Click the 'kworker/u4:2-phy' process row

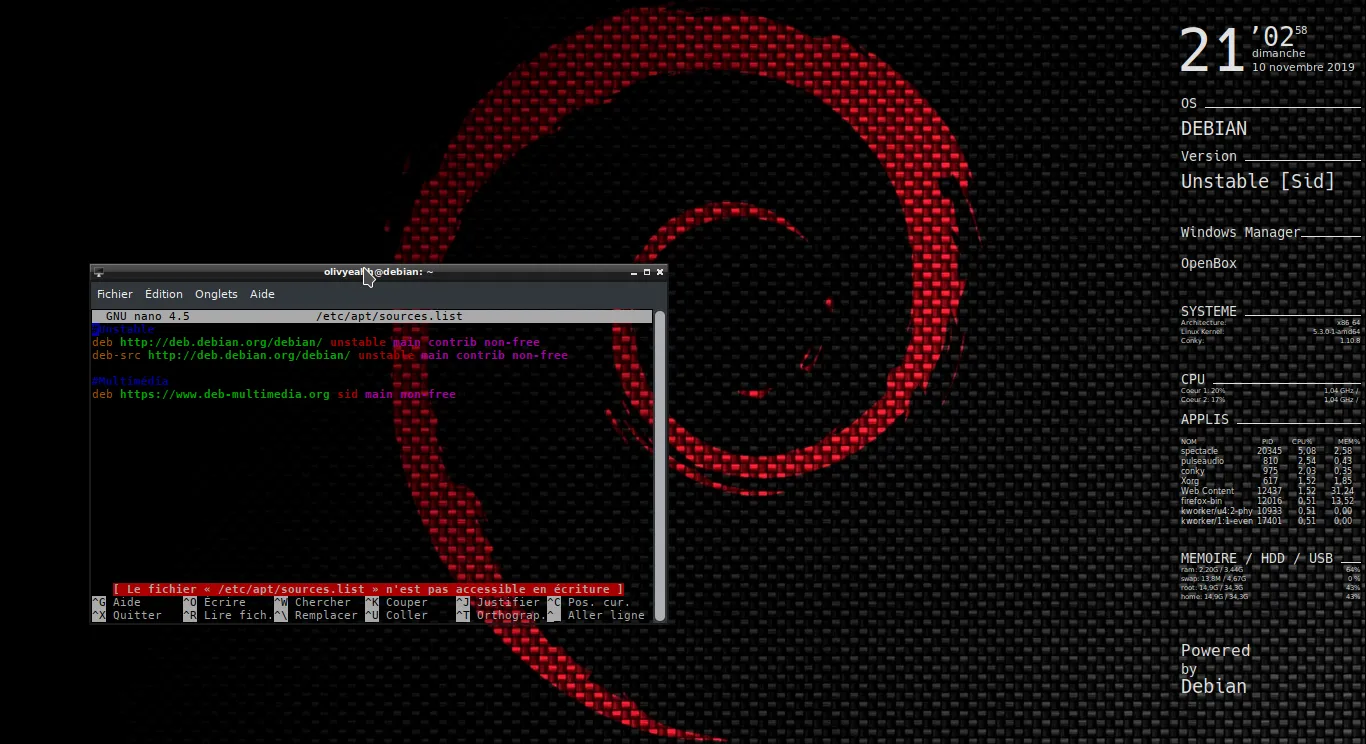click(x=1266, y=511)
